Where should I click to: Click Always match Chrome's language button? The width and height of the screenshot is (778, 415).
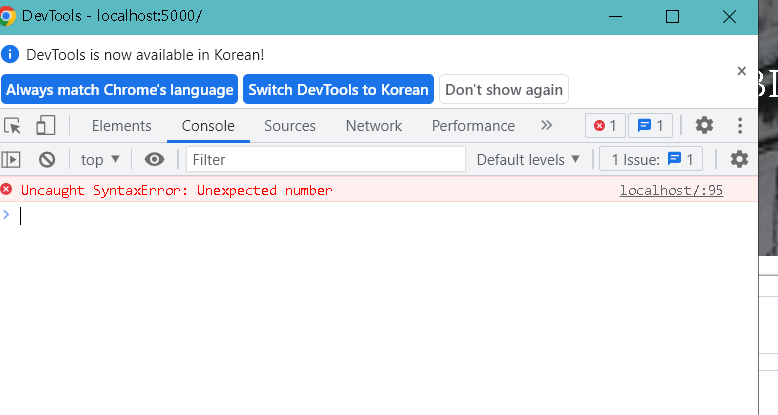coord(120,89)
